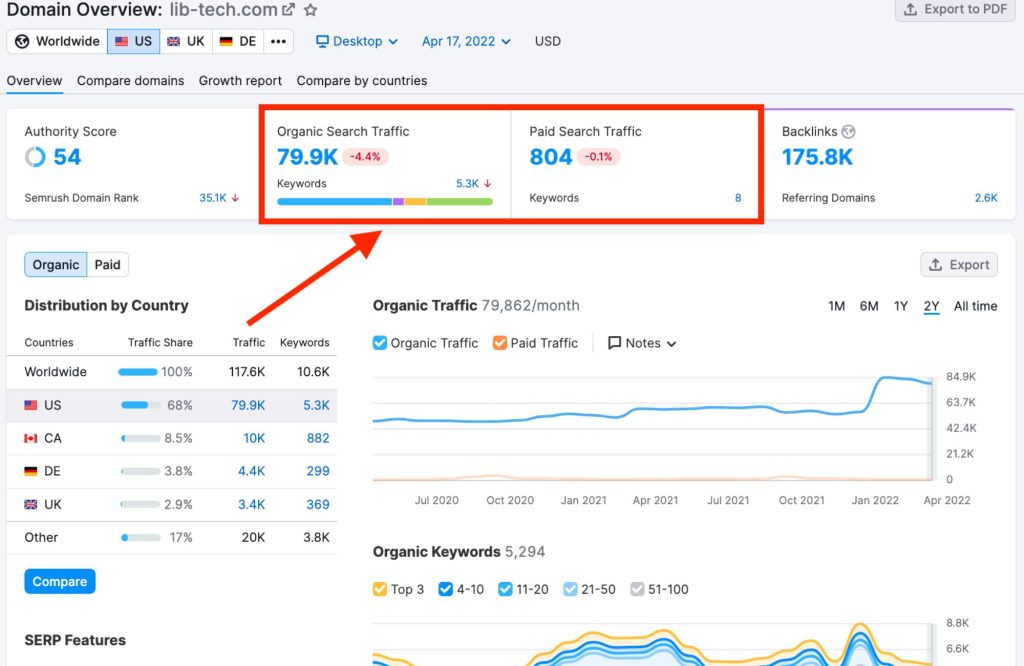Click the Notes flag icon above the chart

click(615, 343)
